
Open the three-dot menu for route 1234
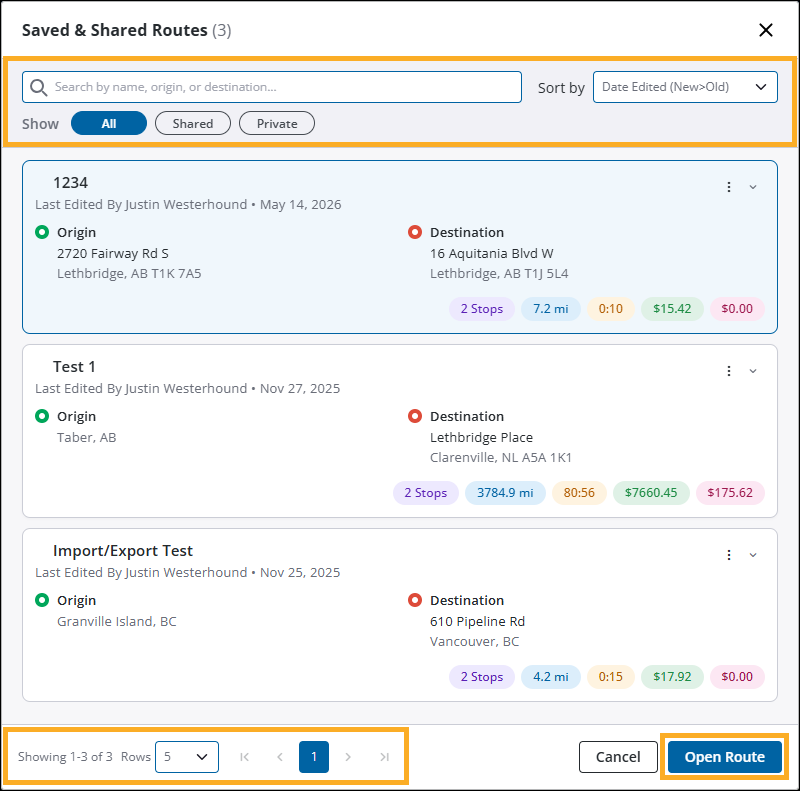point(729,187)
